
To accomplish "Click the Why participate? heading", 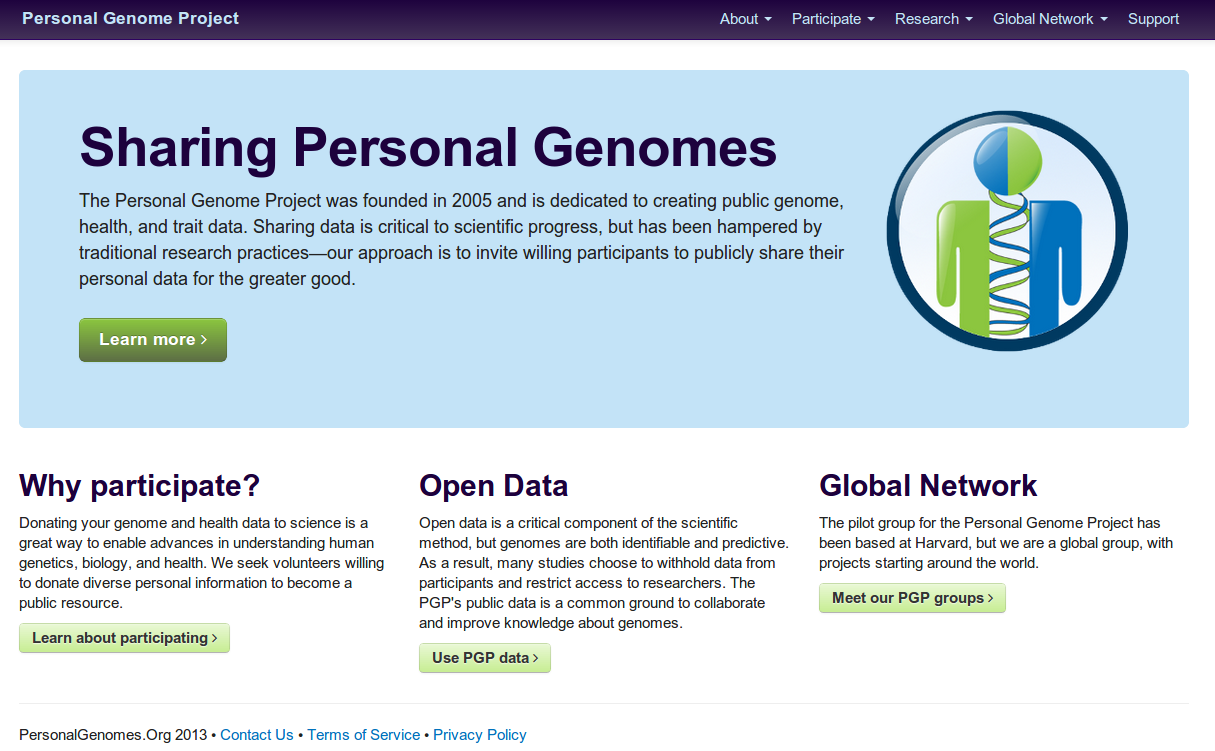I will point(139,486).
